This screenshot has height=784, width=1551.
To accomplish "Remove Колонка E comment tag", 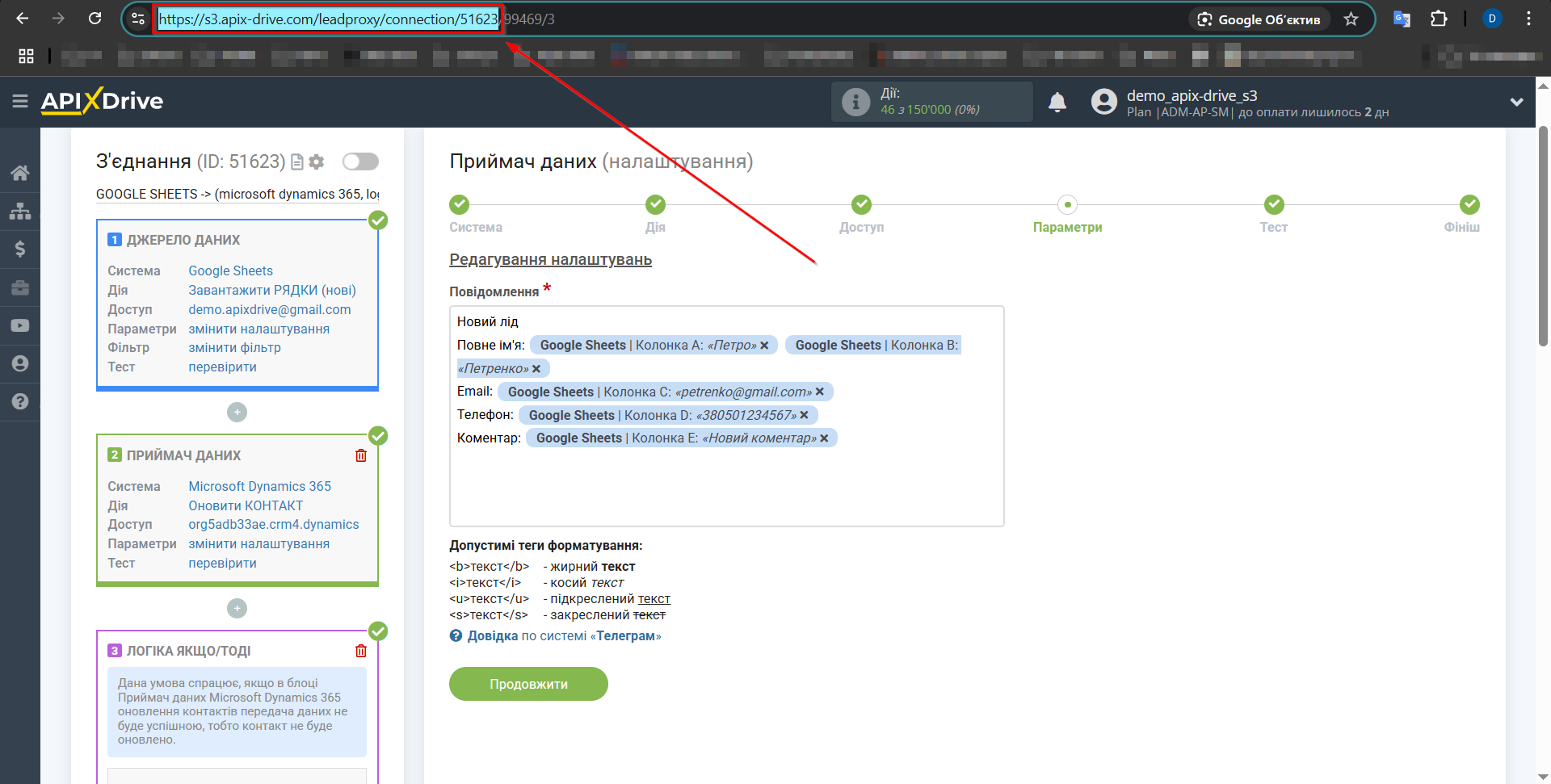I will [x=824, y=438].
